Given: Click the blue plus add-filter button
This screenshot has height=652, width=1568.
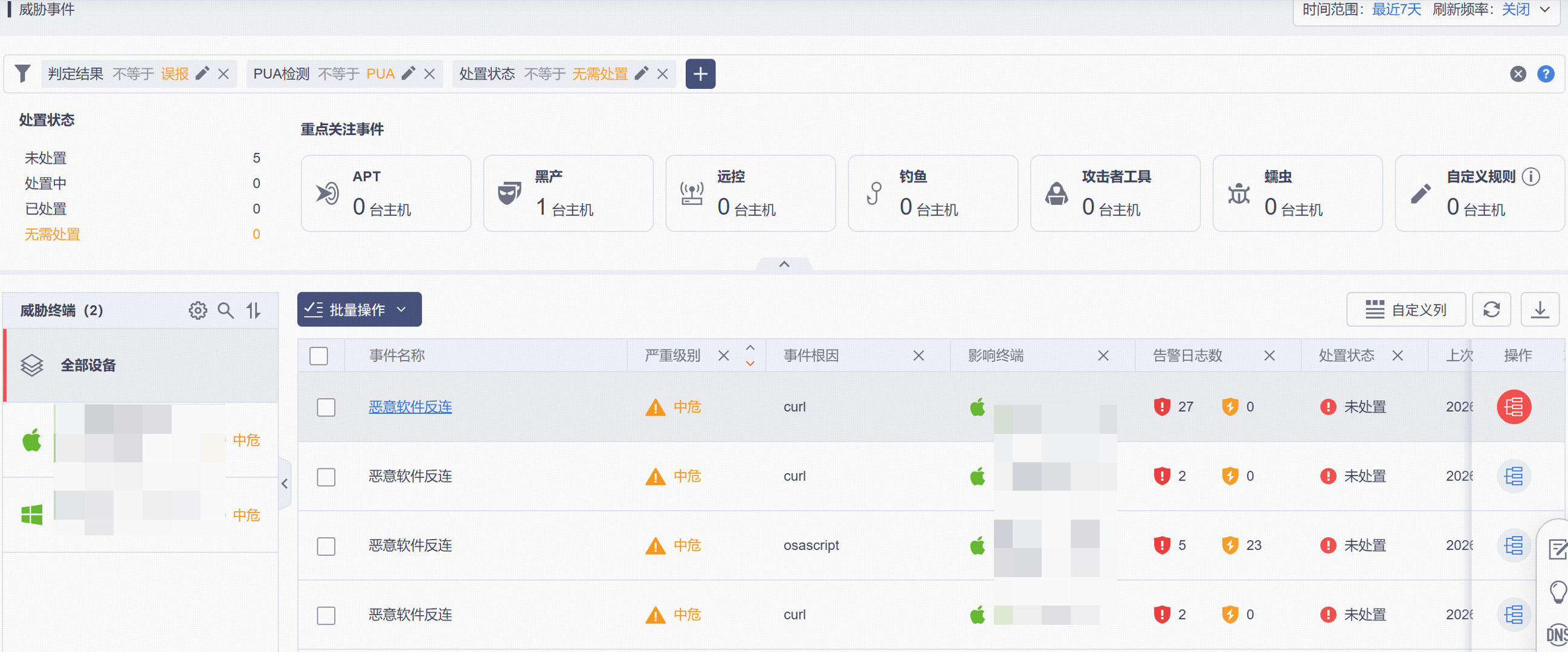Looking at the screenshot, I should 700,74.
